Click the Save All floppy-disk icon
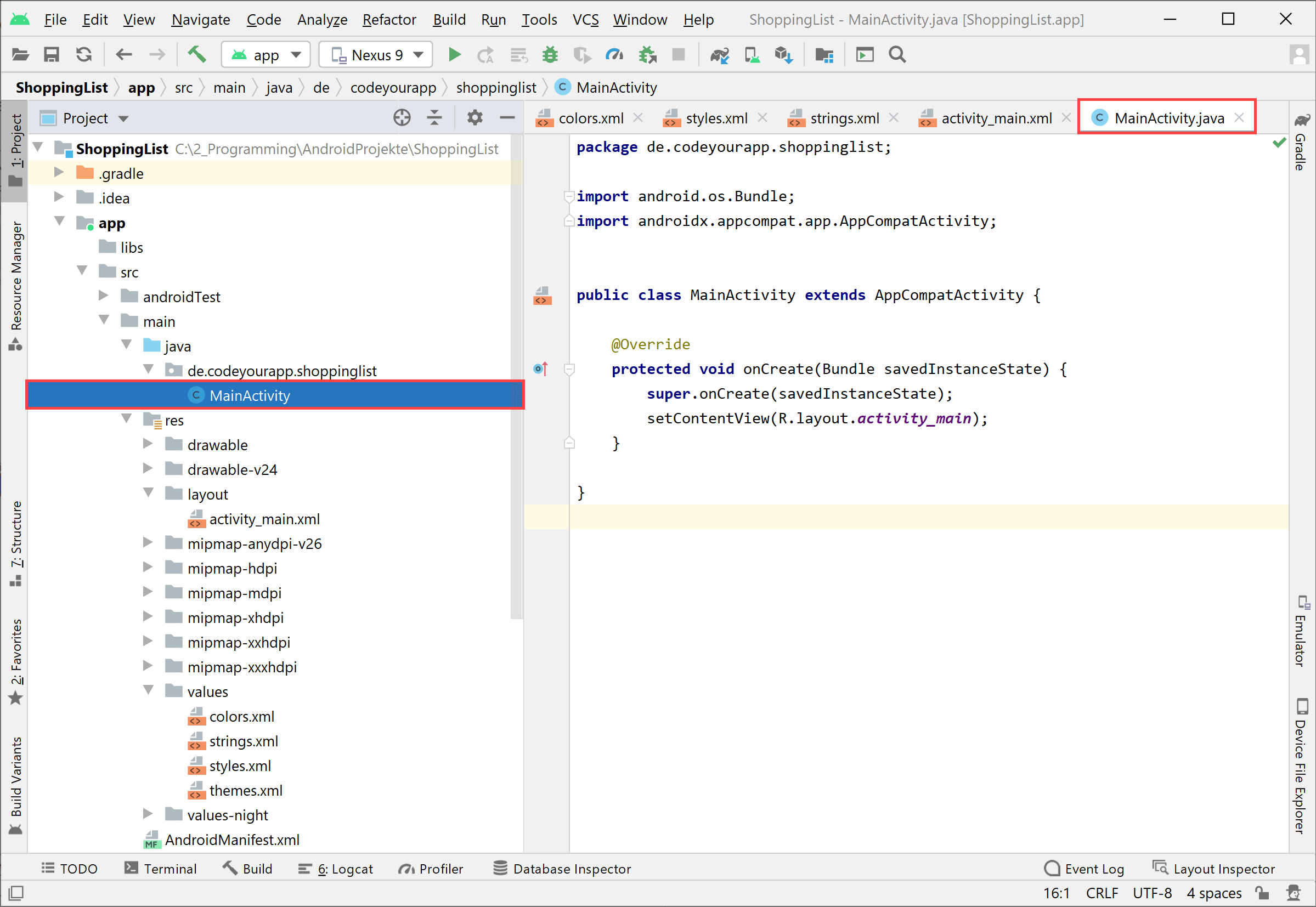 point(52,55)
